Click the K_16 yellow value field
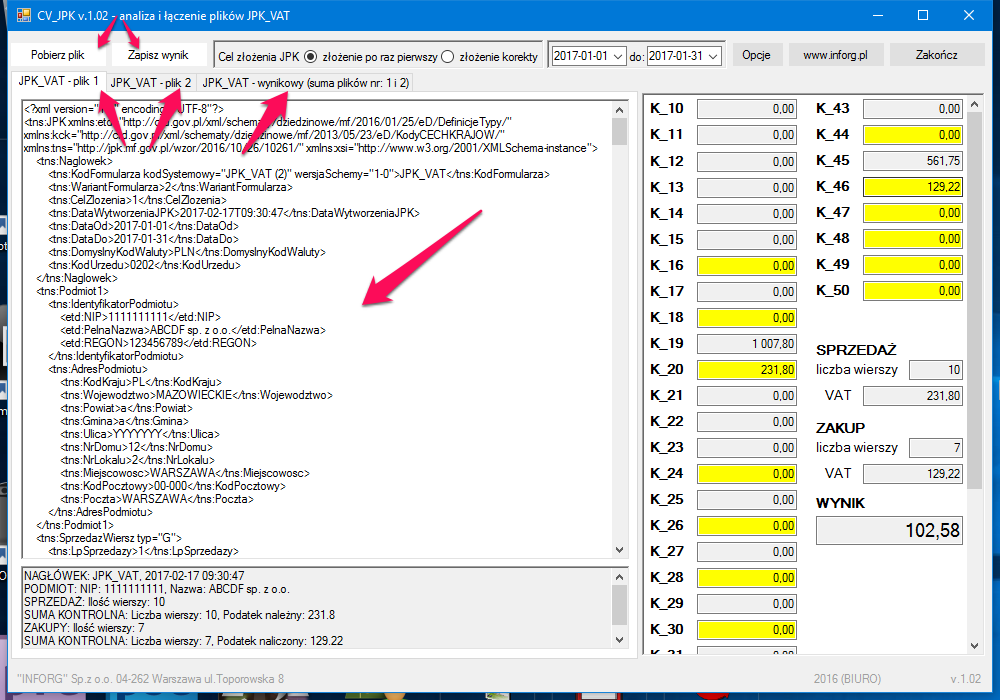 (747, 266)
